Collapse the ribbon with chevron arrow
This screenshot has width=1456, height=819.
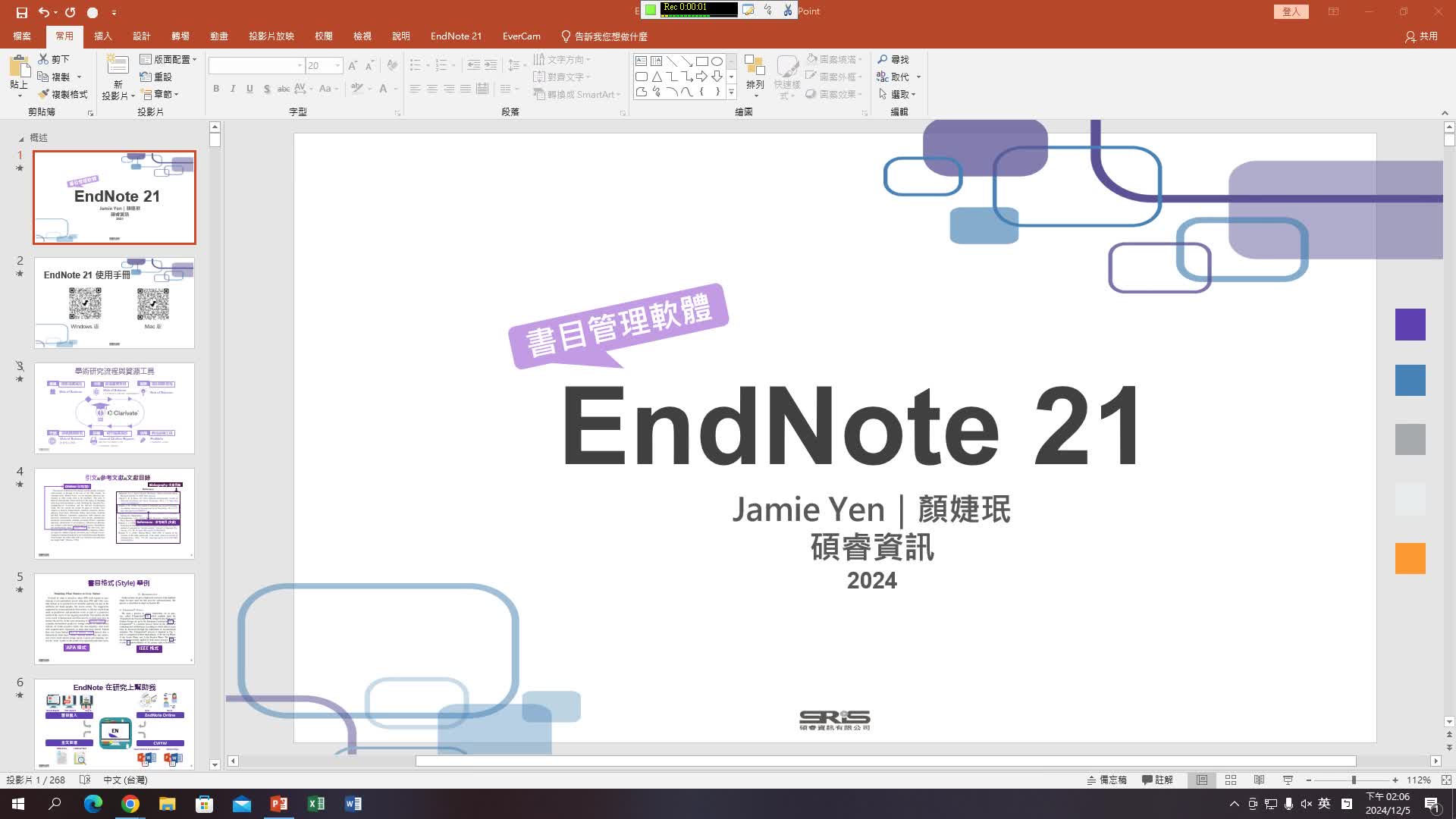coord(1445,113)
